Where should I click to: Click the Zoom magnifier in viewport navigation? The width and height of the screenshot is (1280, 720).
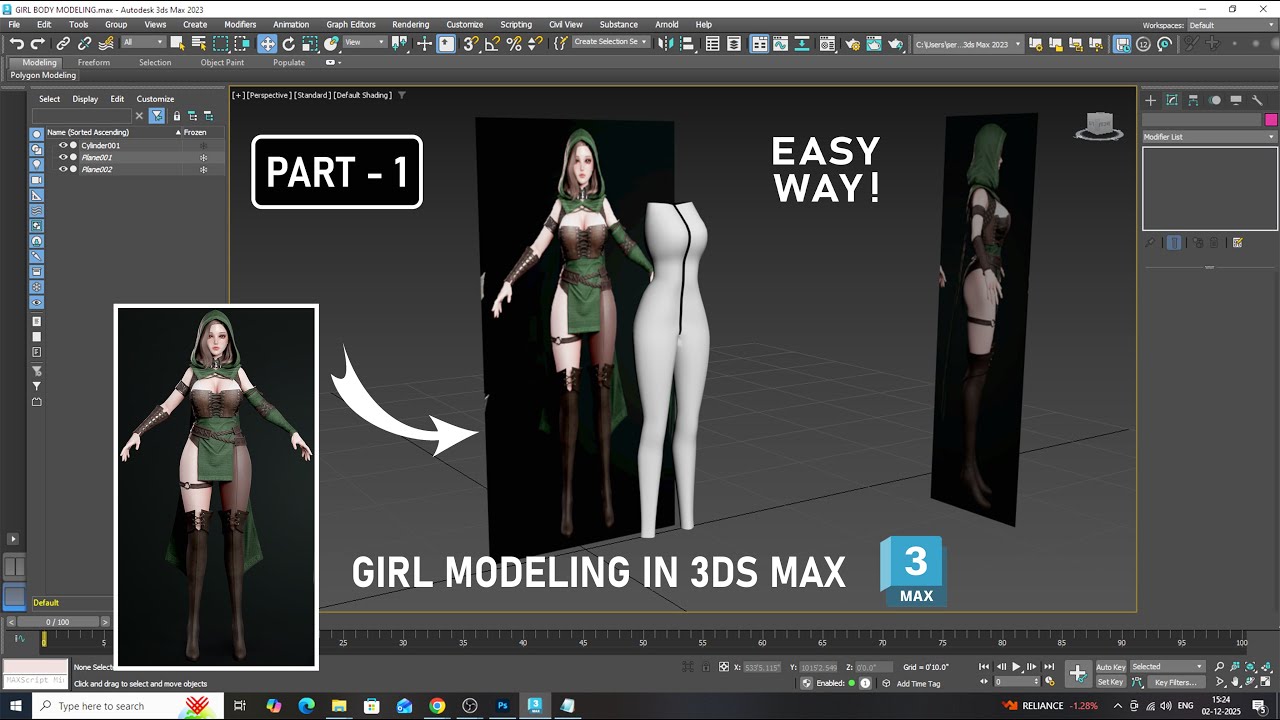pos(1219,666)
